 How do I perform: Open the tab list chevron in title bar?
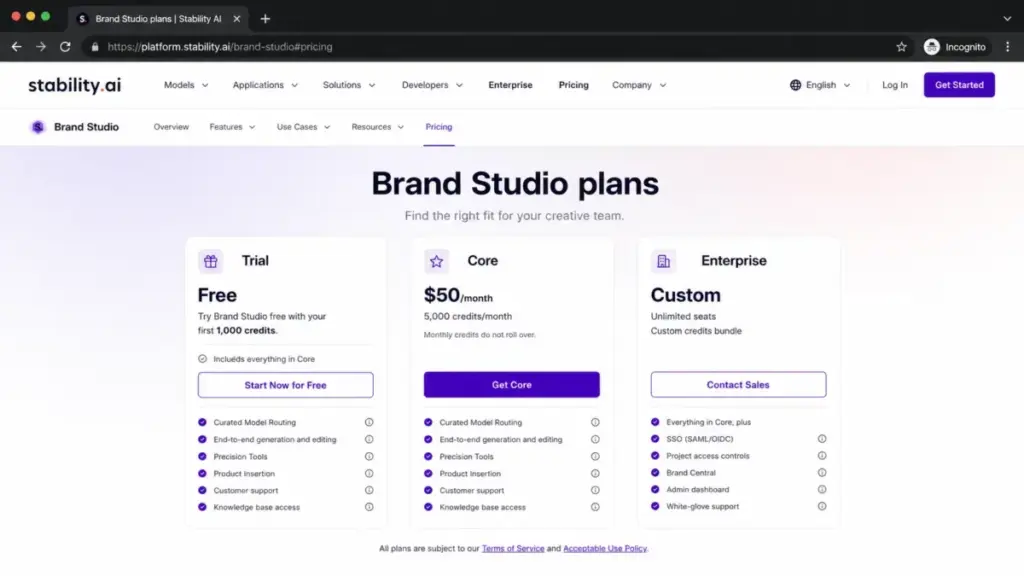1007,19
